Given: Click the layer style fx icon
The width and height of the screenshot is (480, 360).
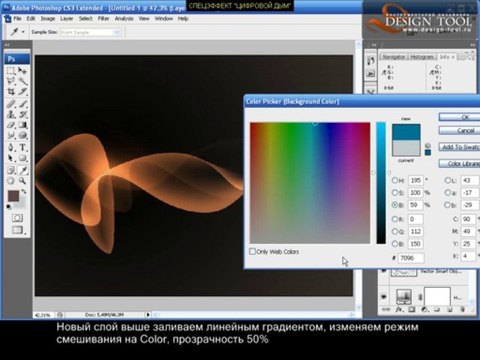Looking at the screenshot, I should pos(399,310).
